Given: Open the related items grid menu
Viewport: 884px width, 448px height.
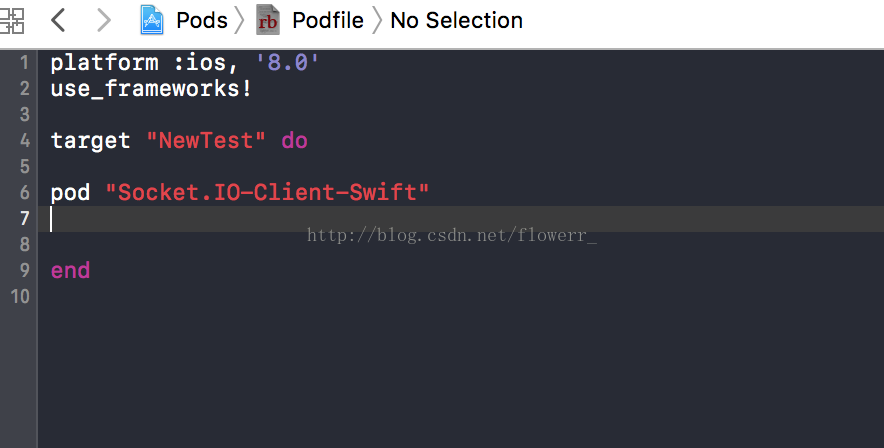Looking at the screenshot, I should 11,21.
